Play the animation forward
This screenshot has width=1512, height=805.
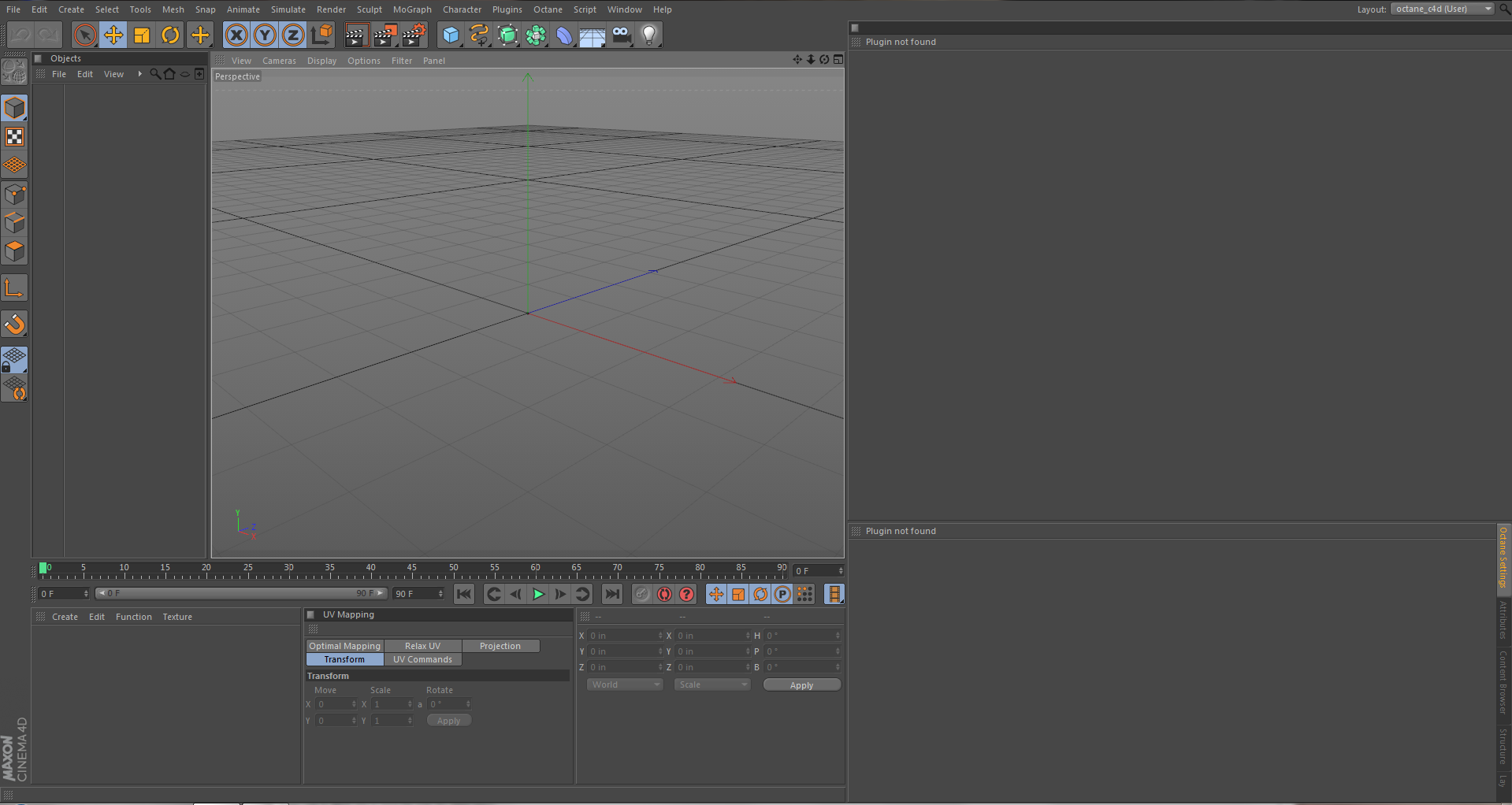point(538,595)
